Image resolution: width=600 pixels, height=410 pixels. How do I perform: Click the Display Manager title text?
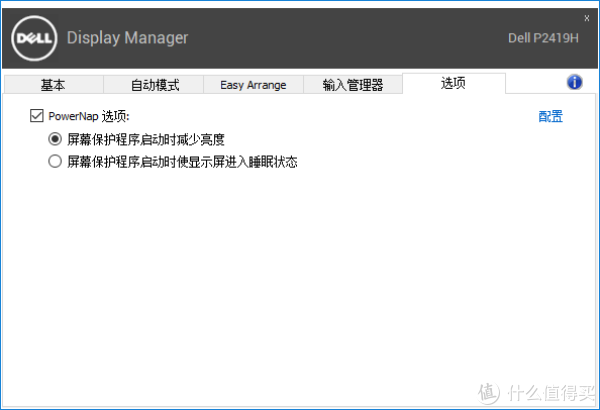click(x=127, y=38)
